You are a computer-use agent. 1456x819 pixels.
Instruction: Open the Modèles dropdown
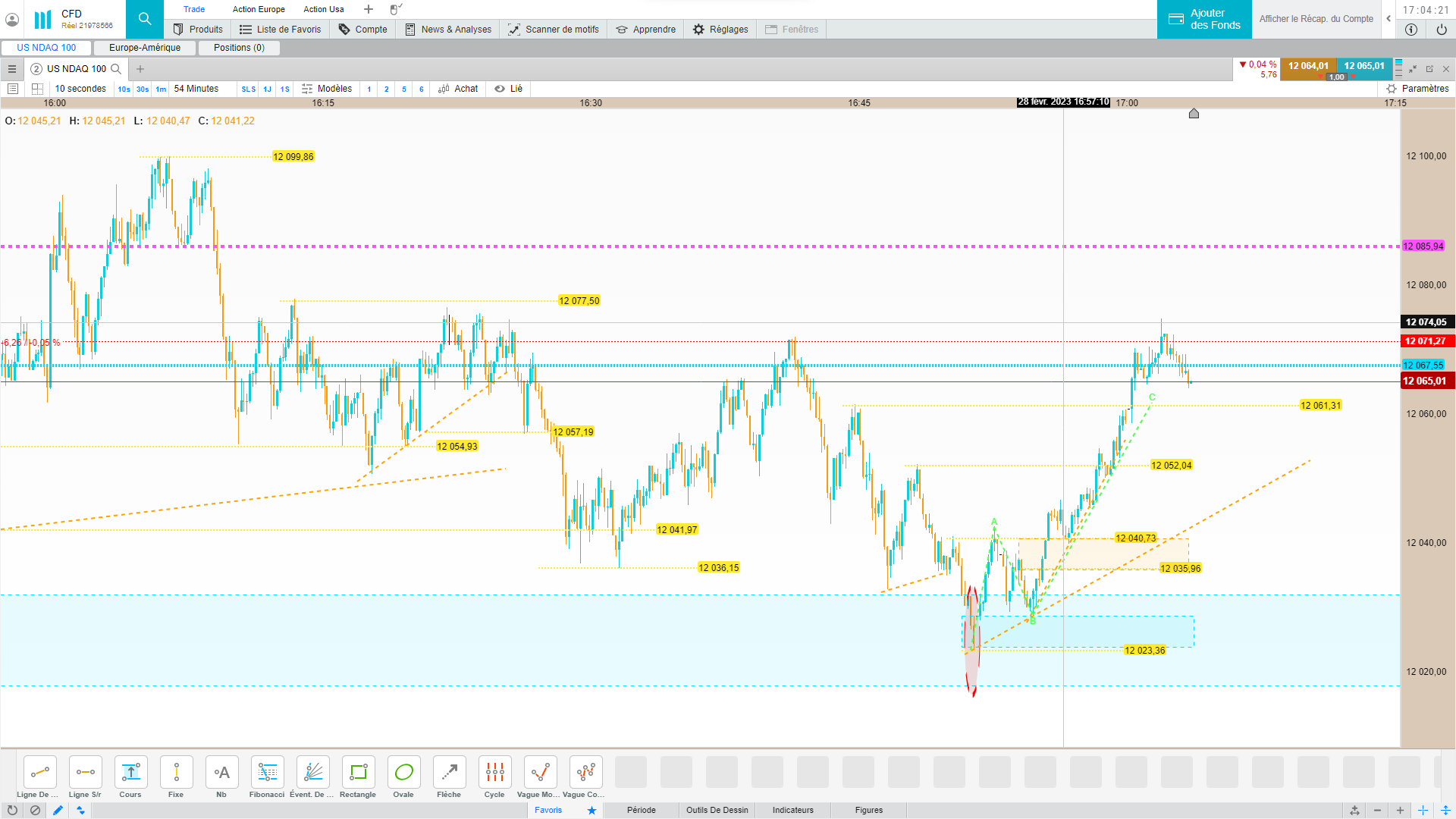tap(327, 89)
